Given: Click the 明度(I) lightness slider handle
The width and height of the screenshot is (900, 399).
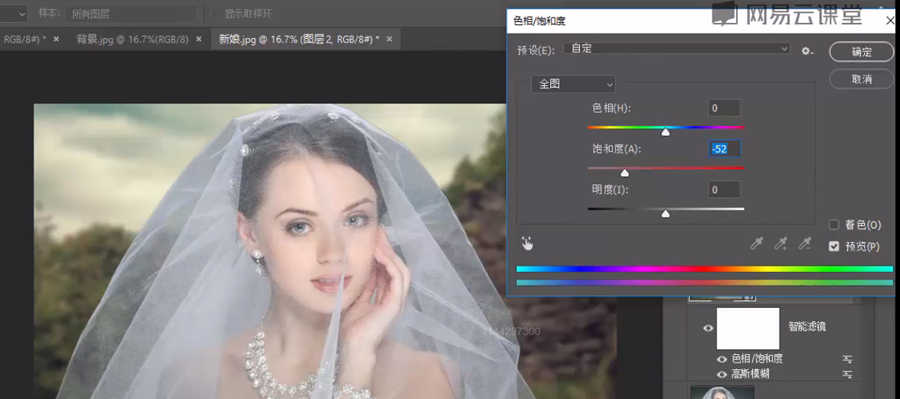Looking at the screenshot, I should tap(665, 213).
